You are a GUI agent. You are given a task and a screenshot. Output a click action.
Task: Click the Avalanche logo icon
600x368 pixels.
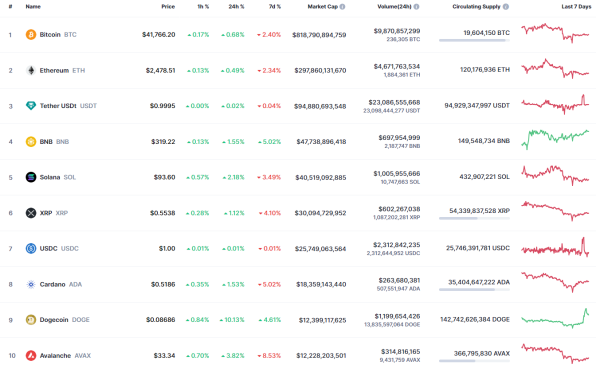point(31,355)
